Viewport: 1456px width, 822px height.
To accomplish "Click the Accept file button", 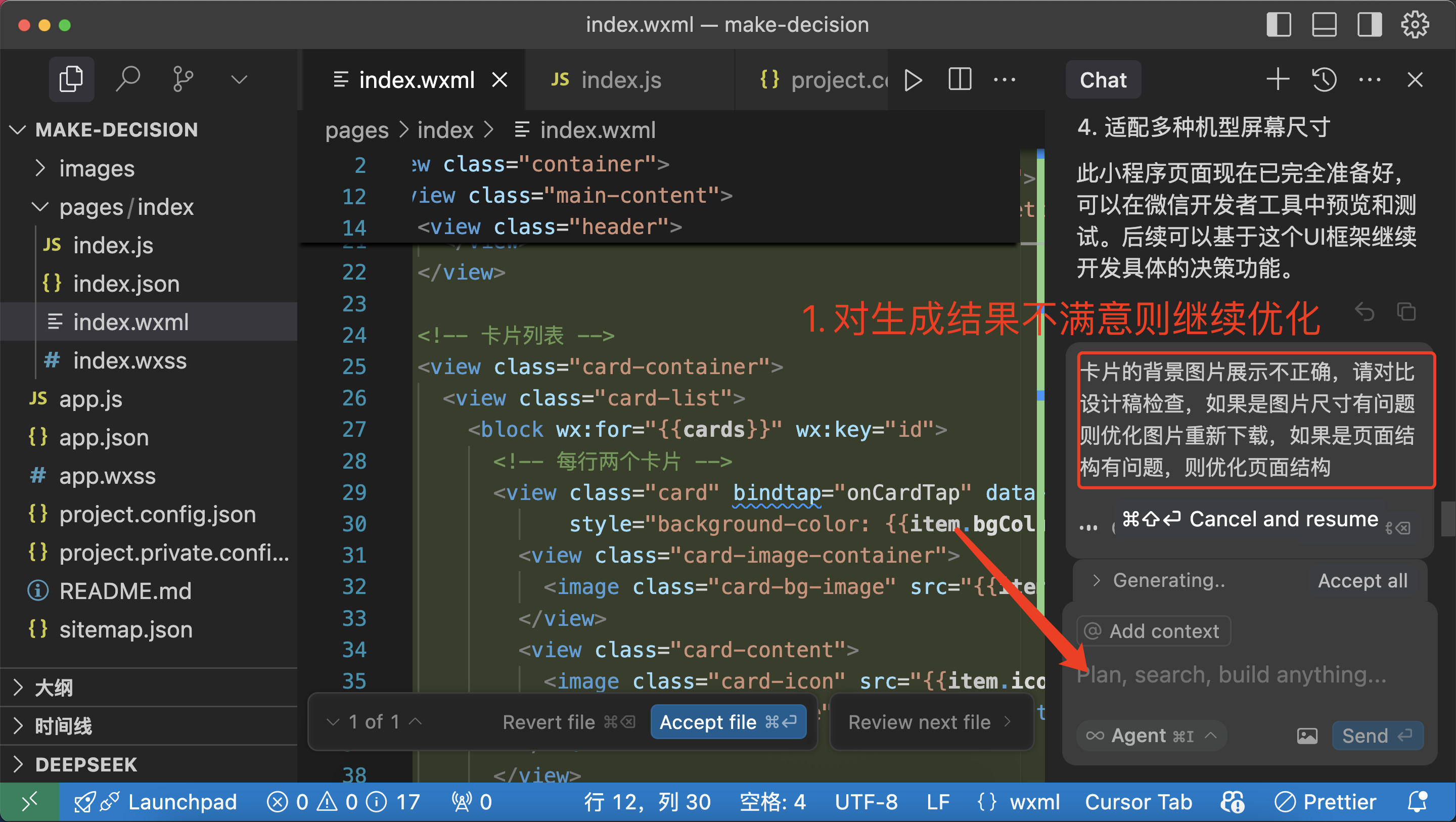I will click(728, 722).
